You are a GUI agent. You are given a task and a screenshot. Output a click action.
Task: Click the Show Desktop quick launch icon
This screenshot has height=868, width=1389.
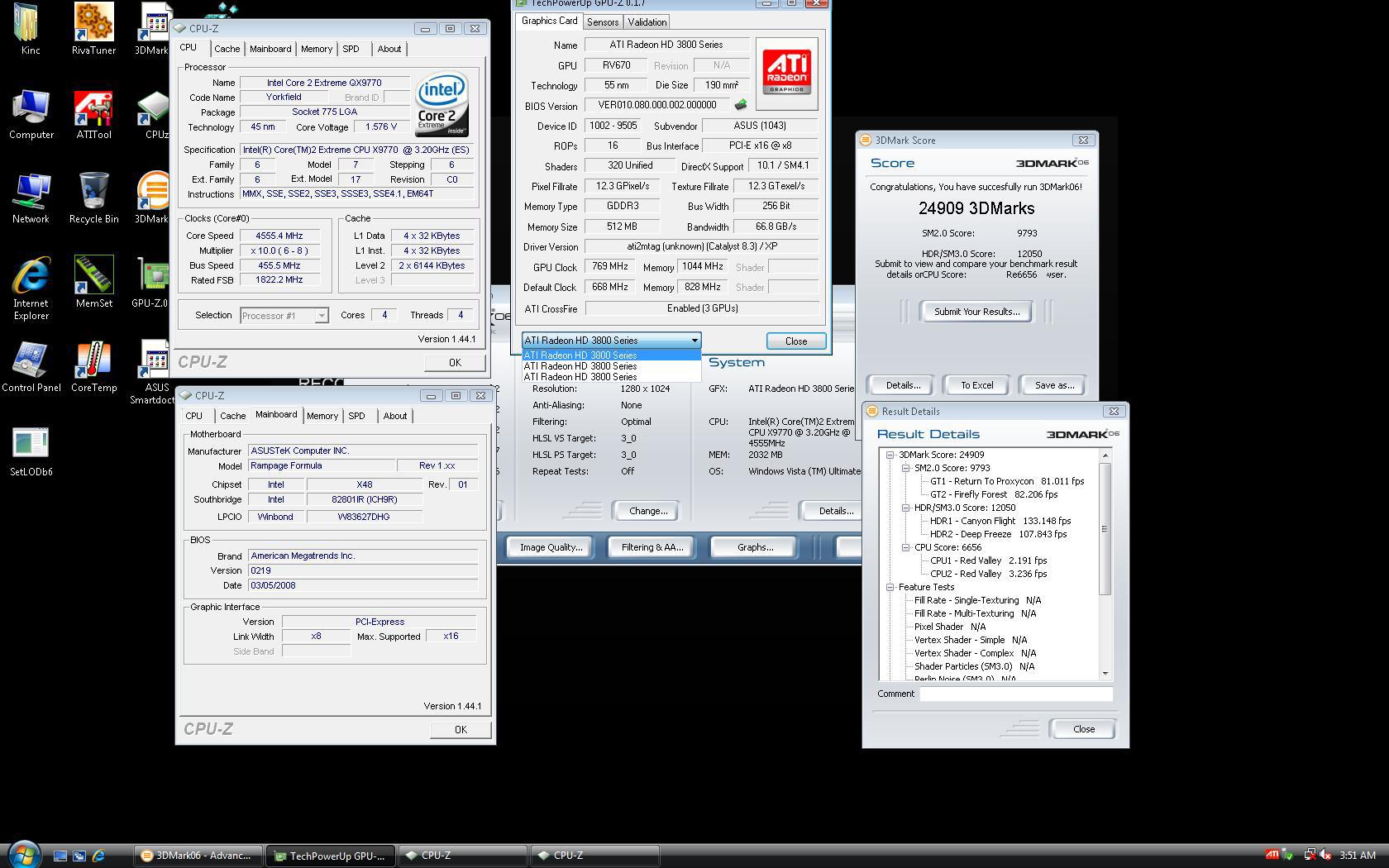pyautogui.click(x=60, y=856)
